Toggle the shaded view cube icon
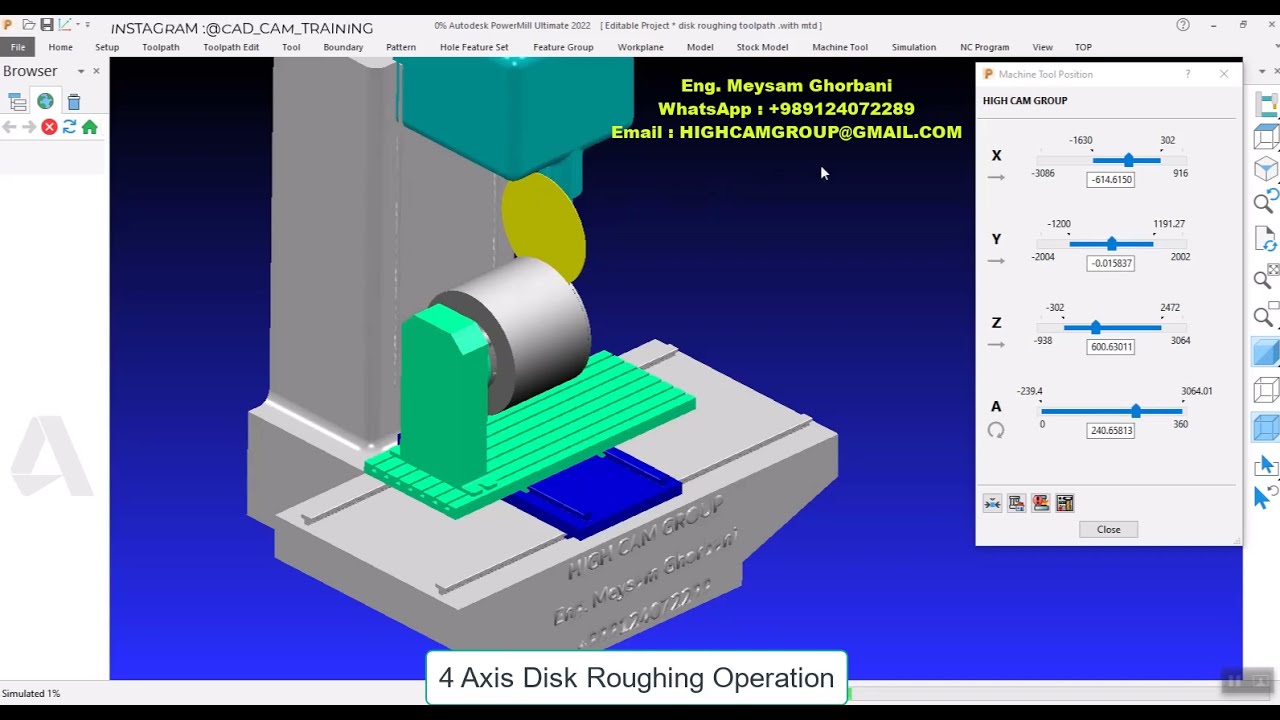This screenshot has width=1280, height=720. (1267, 352)
